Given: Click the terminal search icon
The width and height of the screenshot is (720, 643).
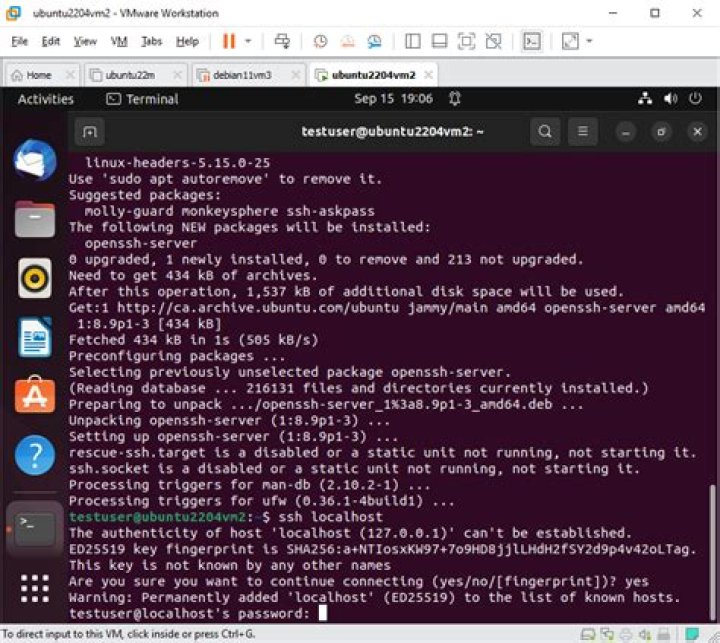Looking at the screenshot, I should click(545, 132).
